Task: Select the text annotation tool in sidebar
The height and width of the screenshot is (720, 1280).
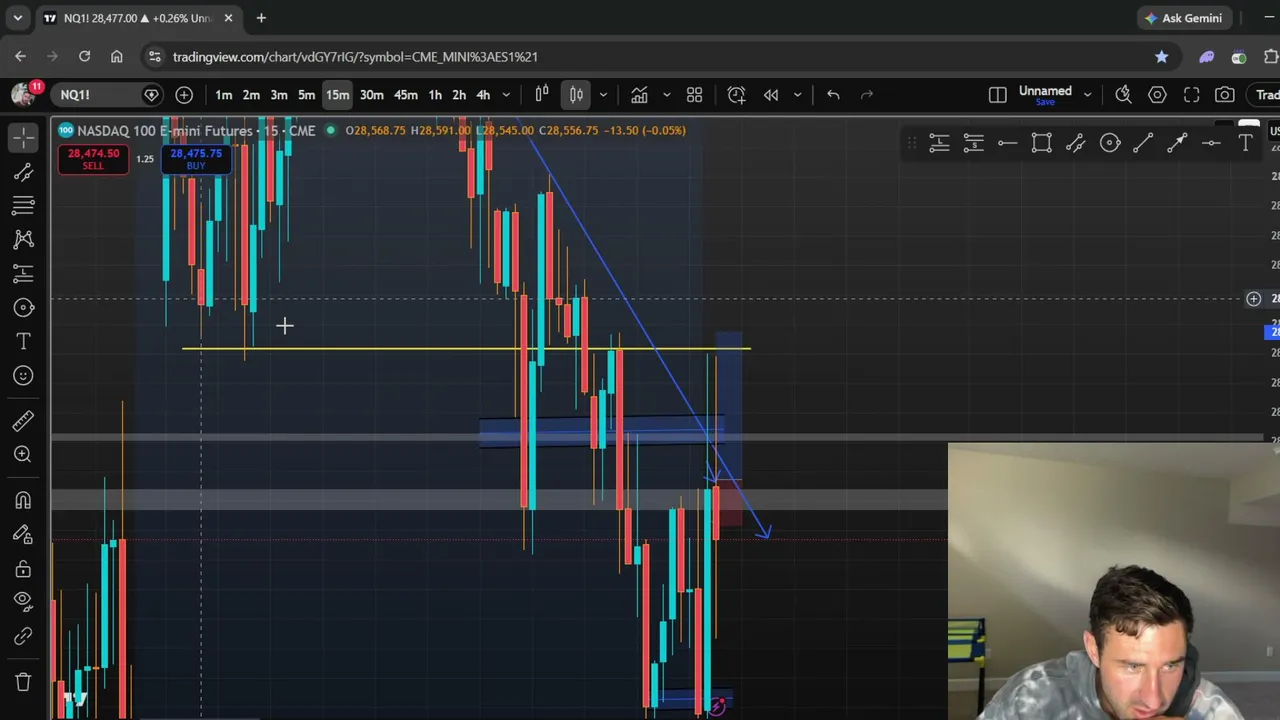Action: (x=23, y=342)
